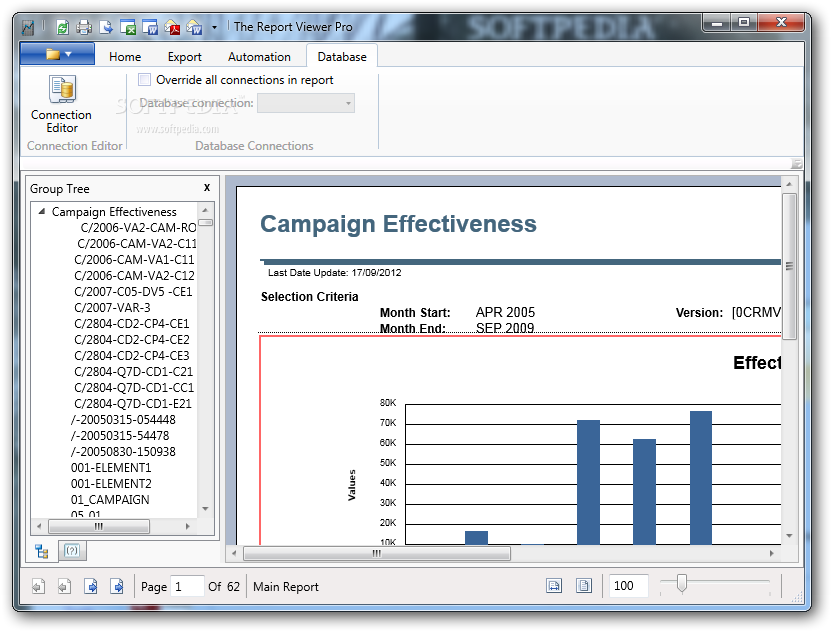Open the quick access toolbar customize arrow
This screenshot has width=832, height=632.
coord(214,27)
